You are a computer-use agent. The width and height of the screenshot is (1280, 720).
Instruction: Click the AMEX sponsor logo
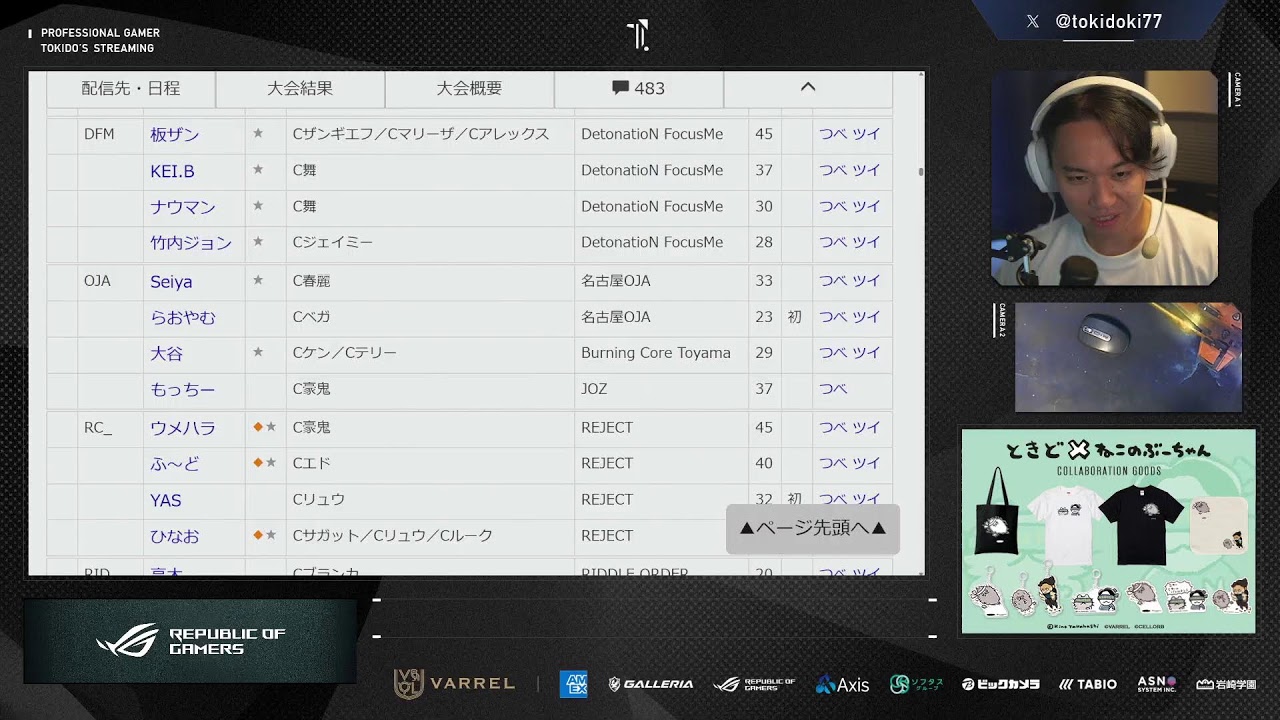[x=573, y=684]
